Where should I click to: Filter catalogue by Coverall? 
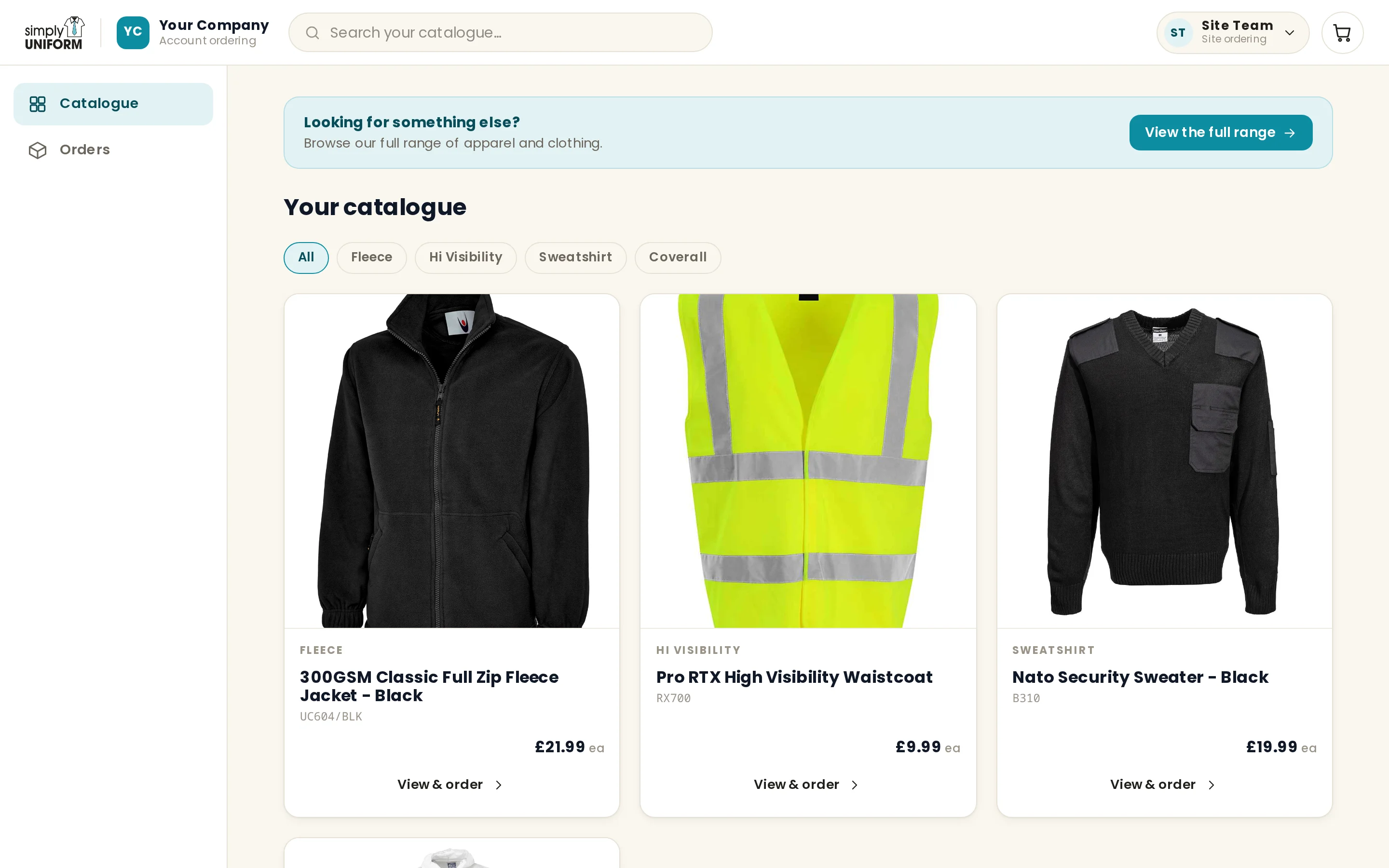point(677,258)
